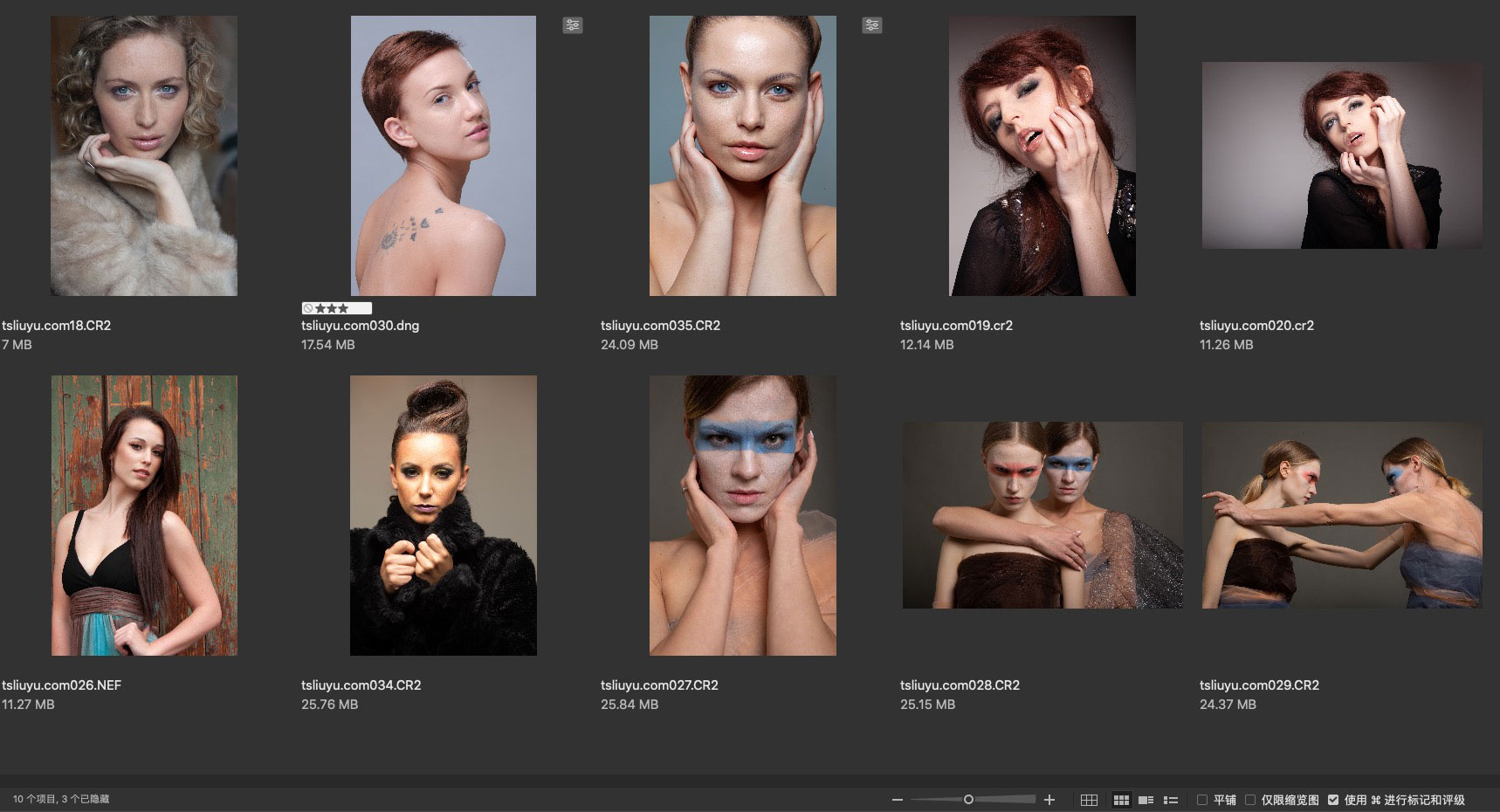Uncheck 使用⌘进行标记和评级 option

coord(1333,800)
